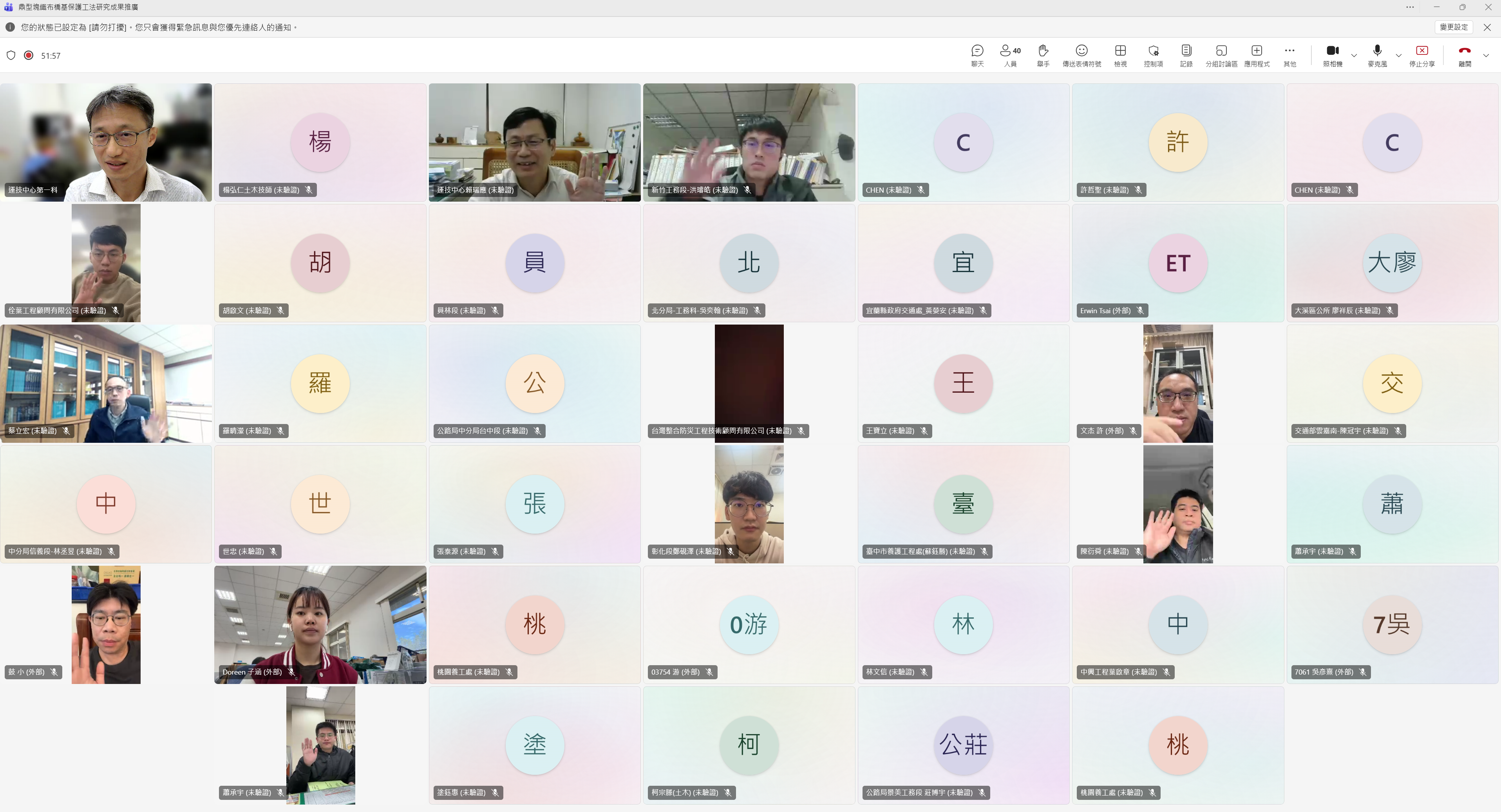Viewport: 1501px width, 812px height.
Task: Open the 控制項 controls panel
Action: pos(1153,55)
